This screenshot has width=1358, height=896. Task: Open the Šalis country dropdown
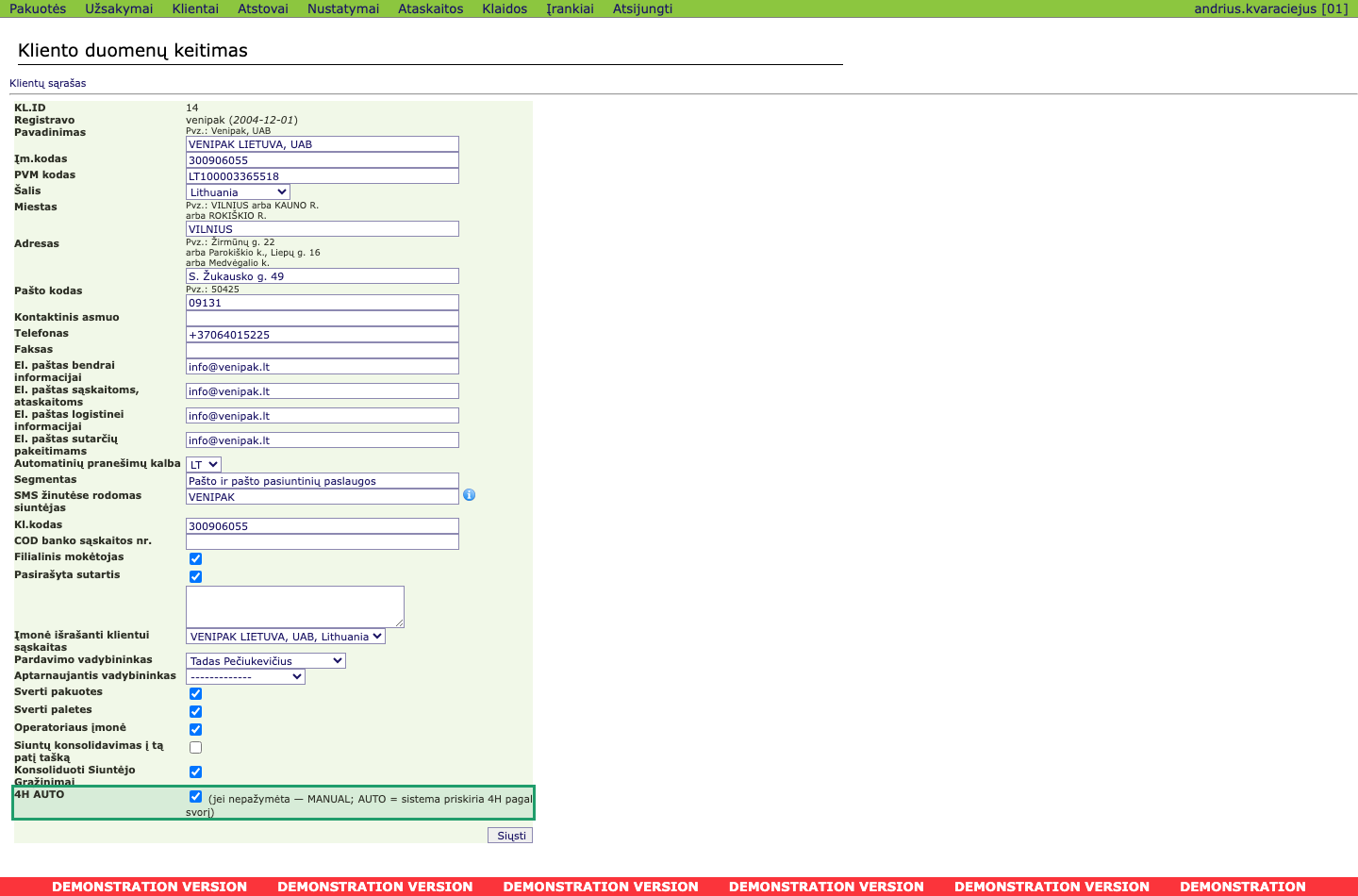point(238,192)
